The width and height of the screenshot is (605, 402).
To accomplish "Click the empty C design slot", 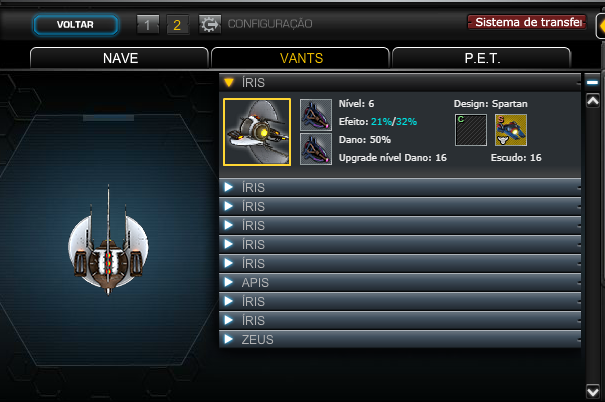I will tap(471, 130).
